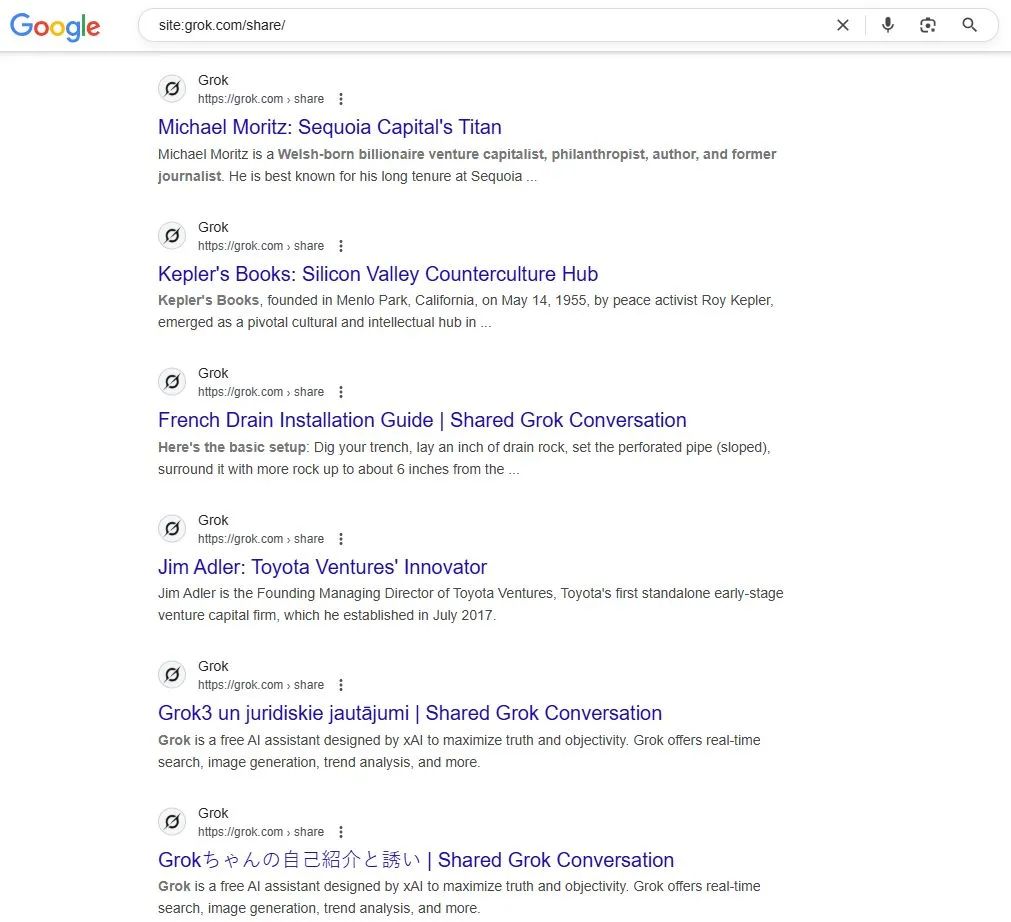Screen dimensions: 1011x922
Task: Click the grok.com › share breadcrumb under Grok3 result
Action: tap(261, 684)
